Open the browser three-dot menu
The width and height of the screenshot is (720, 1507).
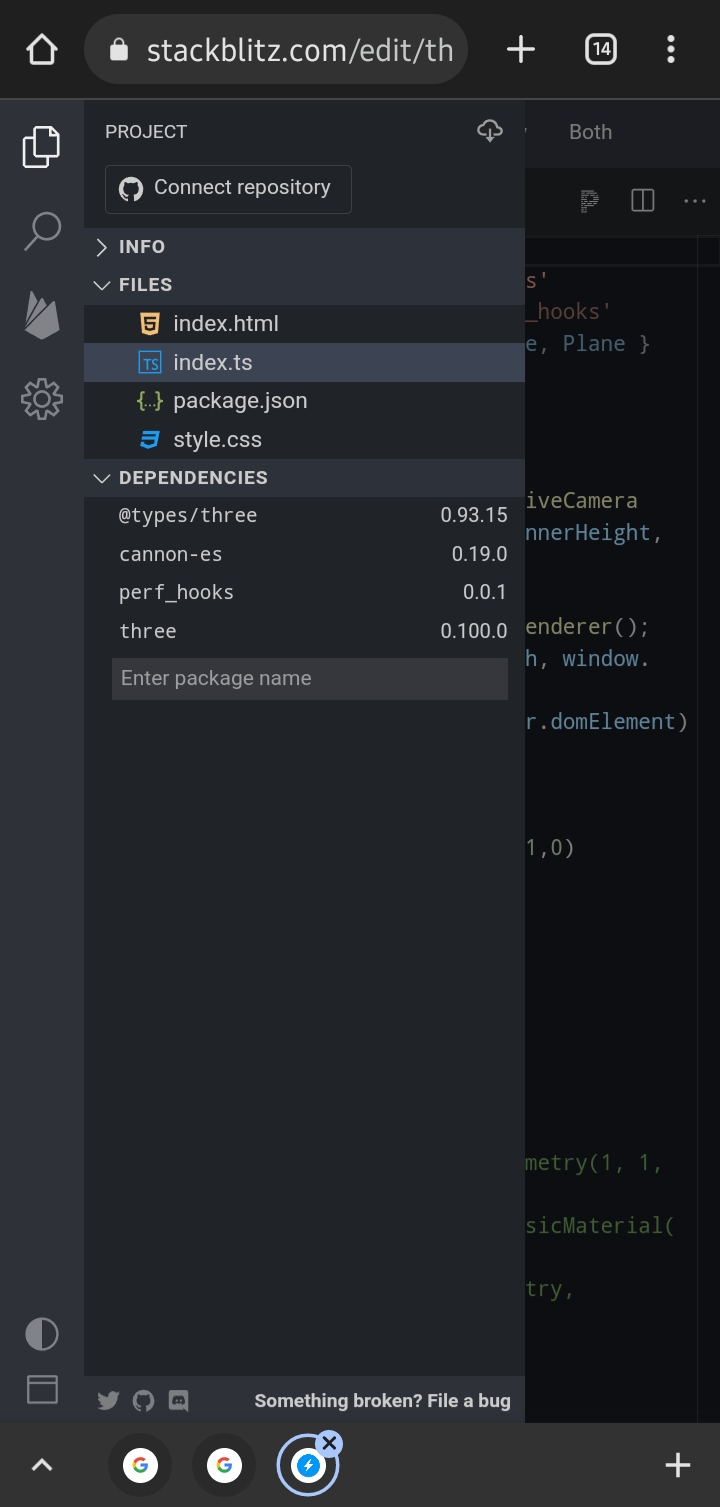click(x=671, y=48)
